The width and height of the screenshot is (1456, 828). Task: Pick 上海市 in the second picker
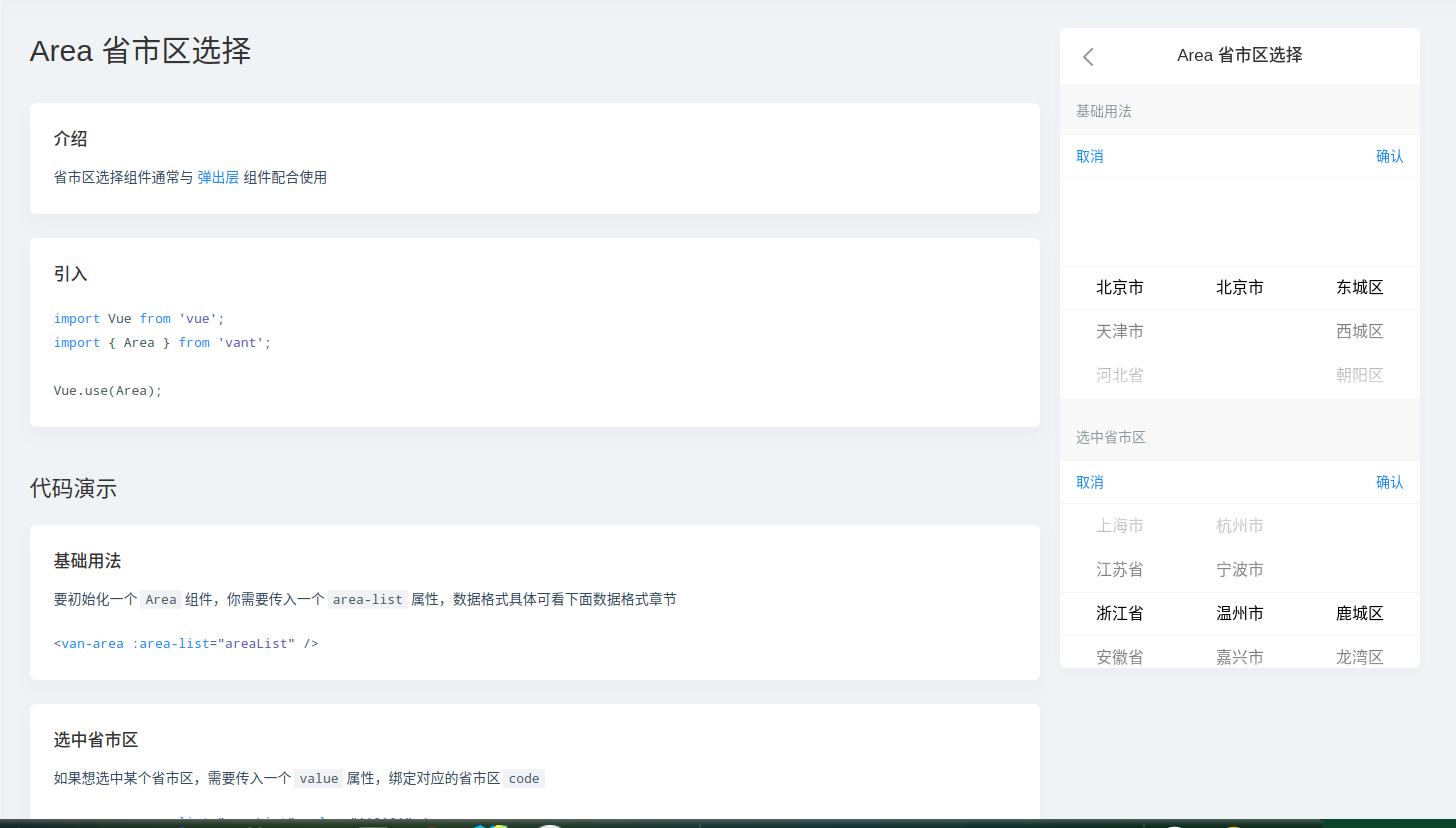click(x=1120, y=526)
